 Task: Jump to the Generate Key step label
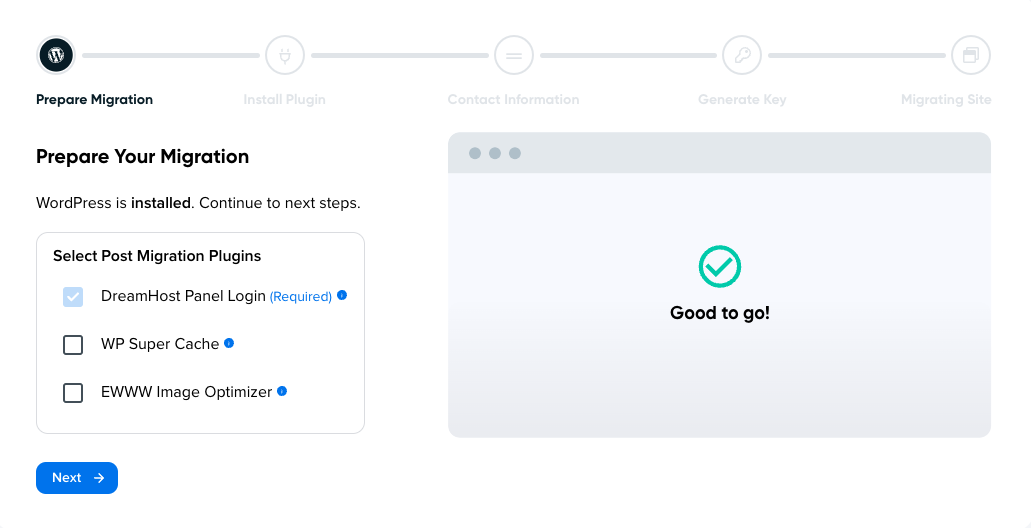tap(742, 99)
